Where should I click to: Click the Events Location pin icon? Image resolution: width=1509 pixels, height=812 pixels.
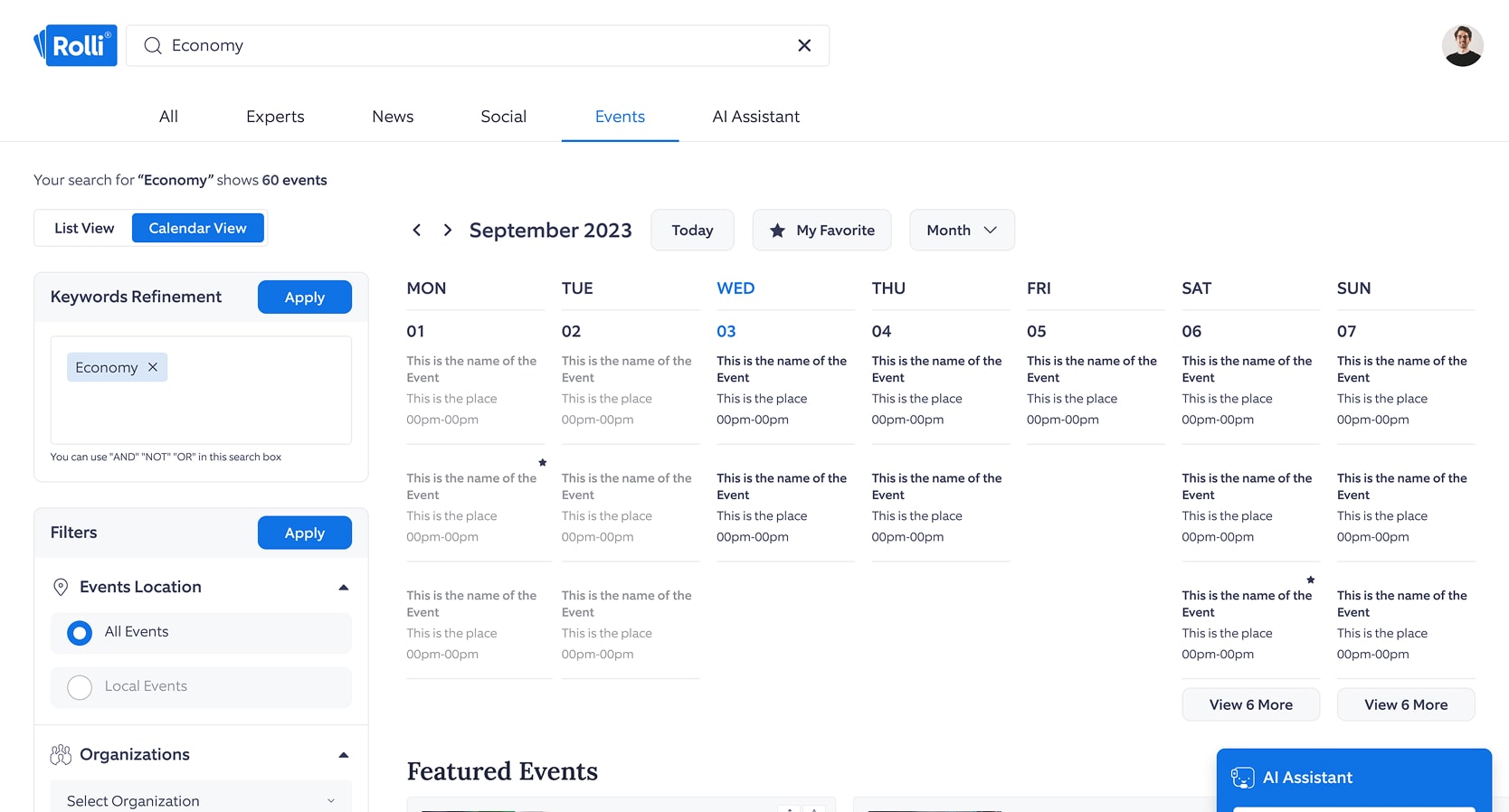click(x=61, y=587)
